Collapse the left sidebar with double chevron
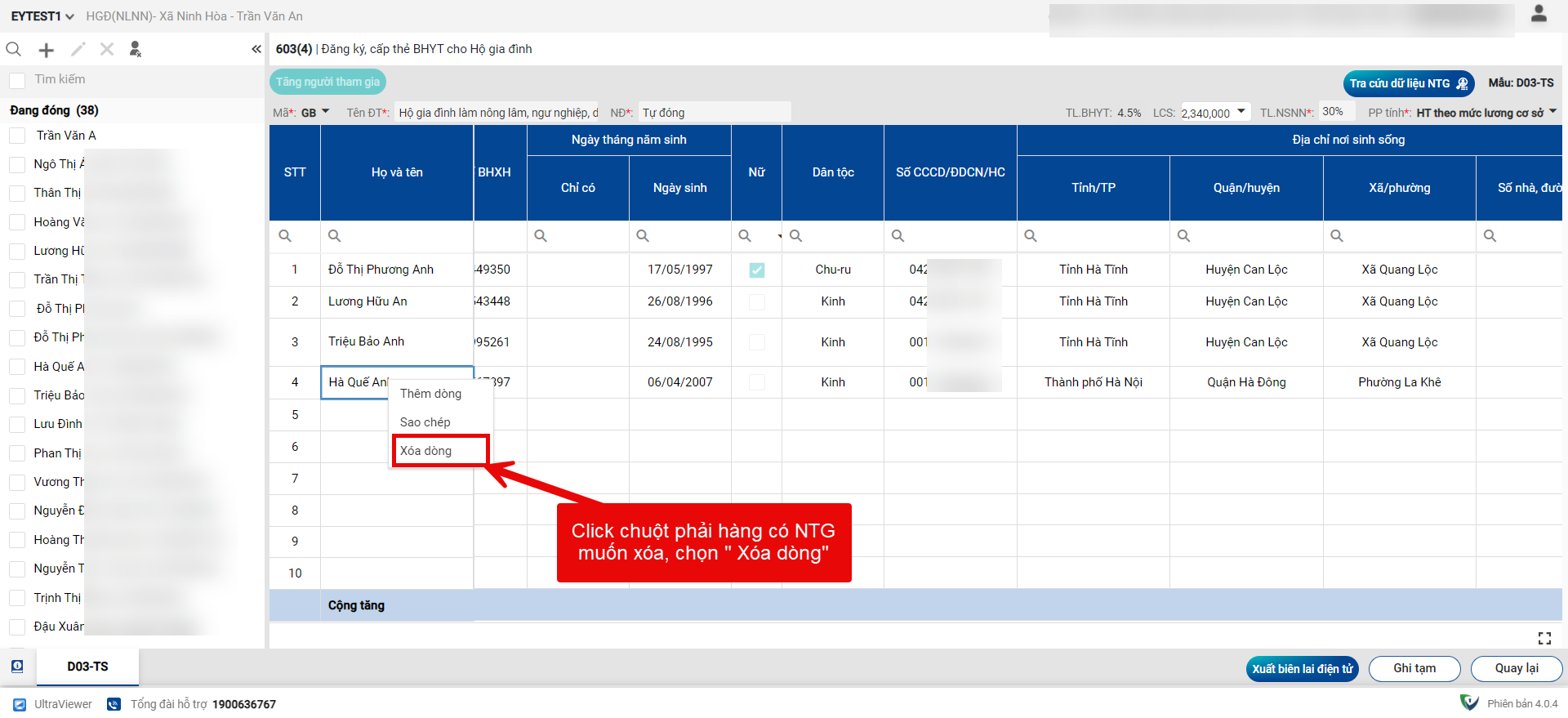Image resolution: width=1568 pixels, height=718 pixels. tap(256, 50)
